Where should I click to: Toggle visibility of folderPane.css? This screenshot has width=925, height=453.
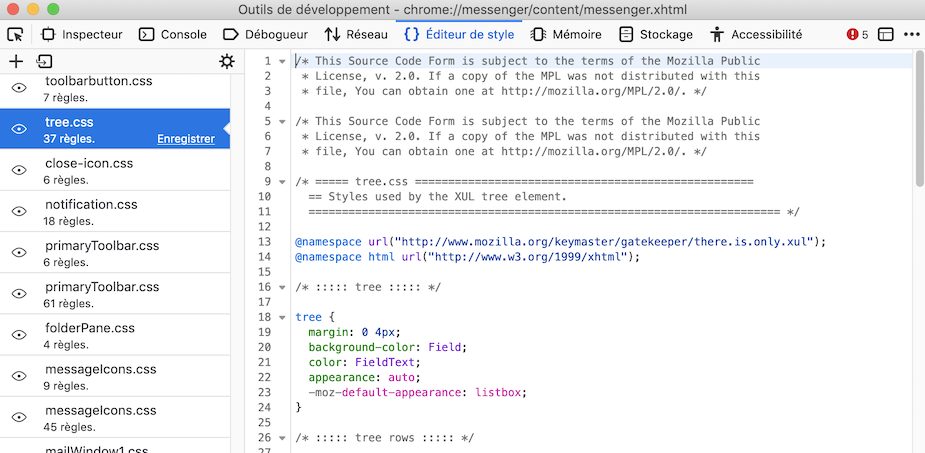(x=19, y=334)
